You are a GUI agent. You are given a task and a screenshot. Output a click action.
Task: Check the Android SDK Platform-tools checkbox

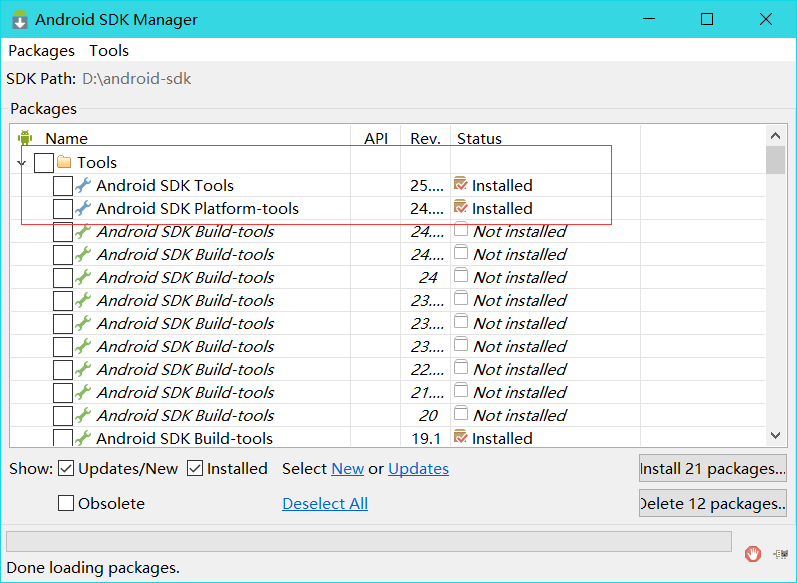point(63,208)
